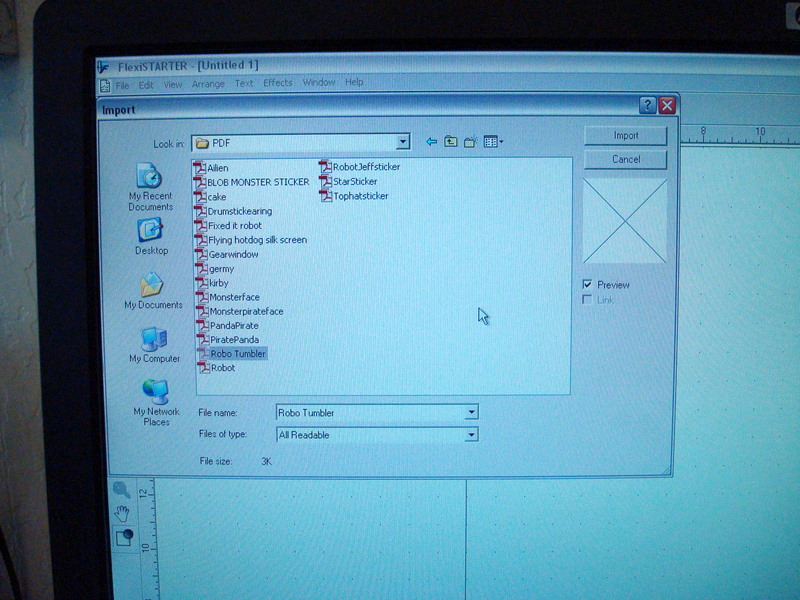Expand the Look in folder dropdown

(x=403, y=141)
